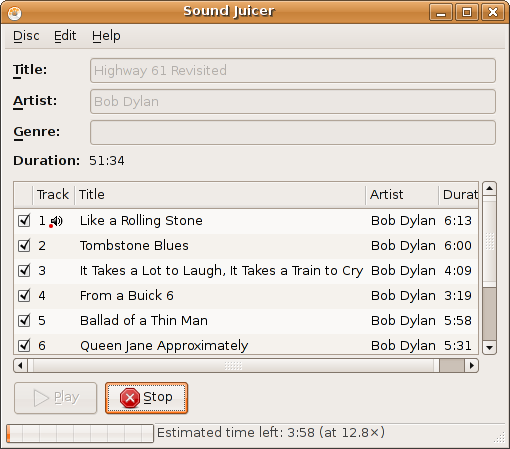Sort by the Title column header
This screenshot has width=510, height=449.
coord(220,194)
